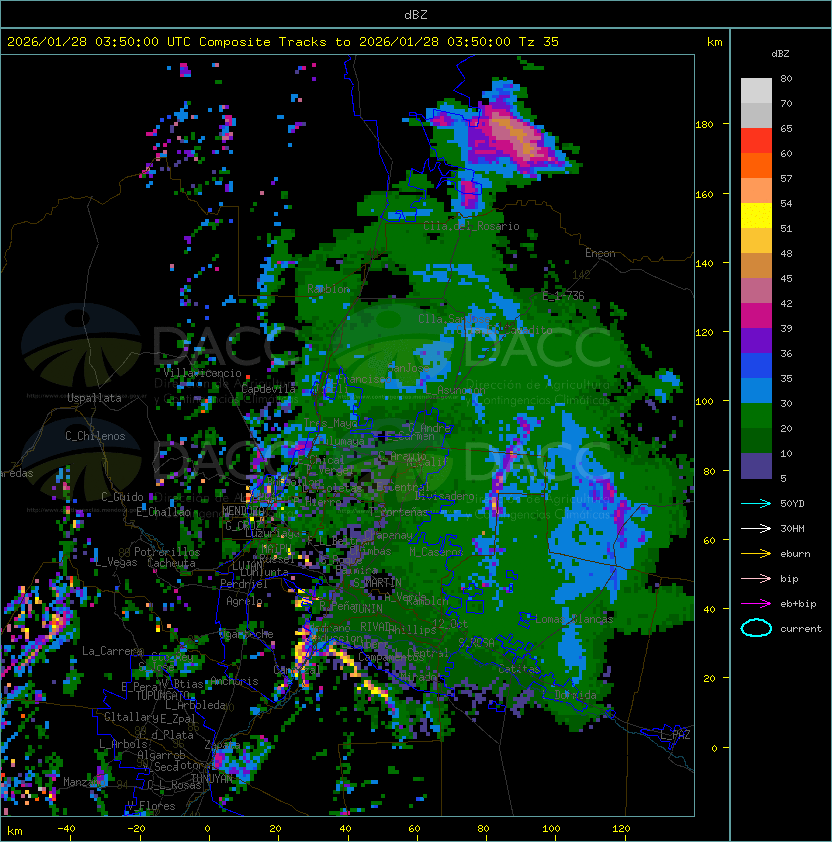
Task: Click the 'TUNUYAN' place label
Action: point(212,778)
